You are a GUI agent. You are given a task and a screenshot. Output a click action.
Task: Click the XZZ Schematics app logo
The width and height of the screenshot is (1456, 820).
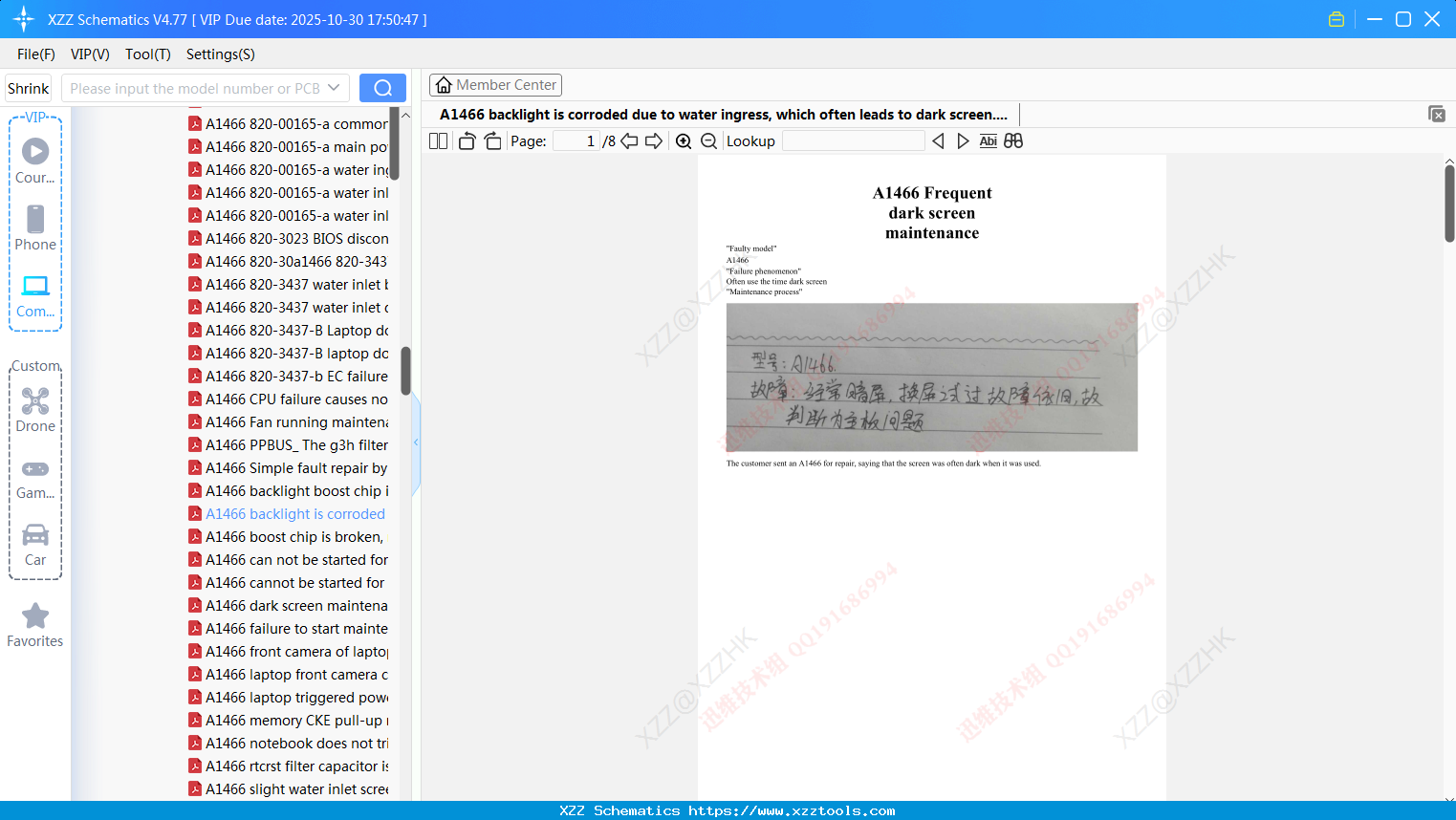24,19
